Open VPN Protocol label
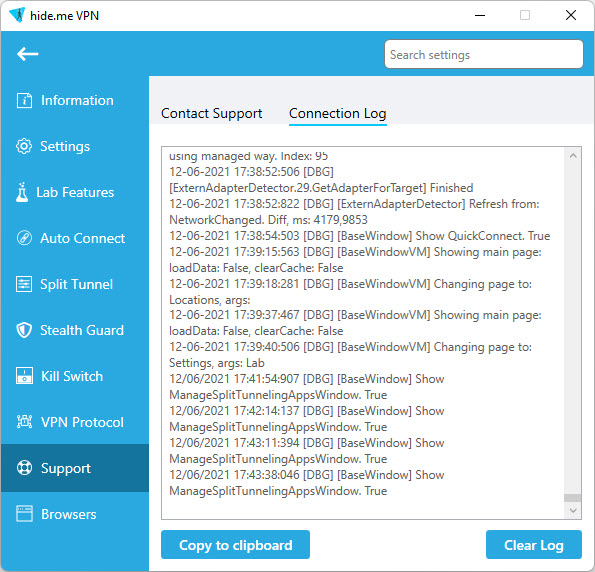Viewport: 595px width, 572px height. [82, 422]
